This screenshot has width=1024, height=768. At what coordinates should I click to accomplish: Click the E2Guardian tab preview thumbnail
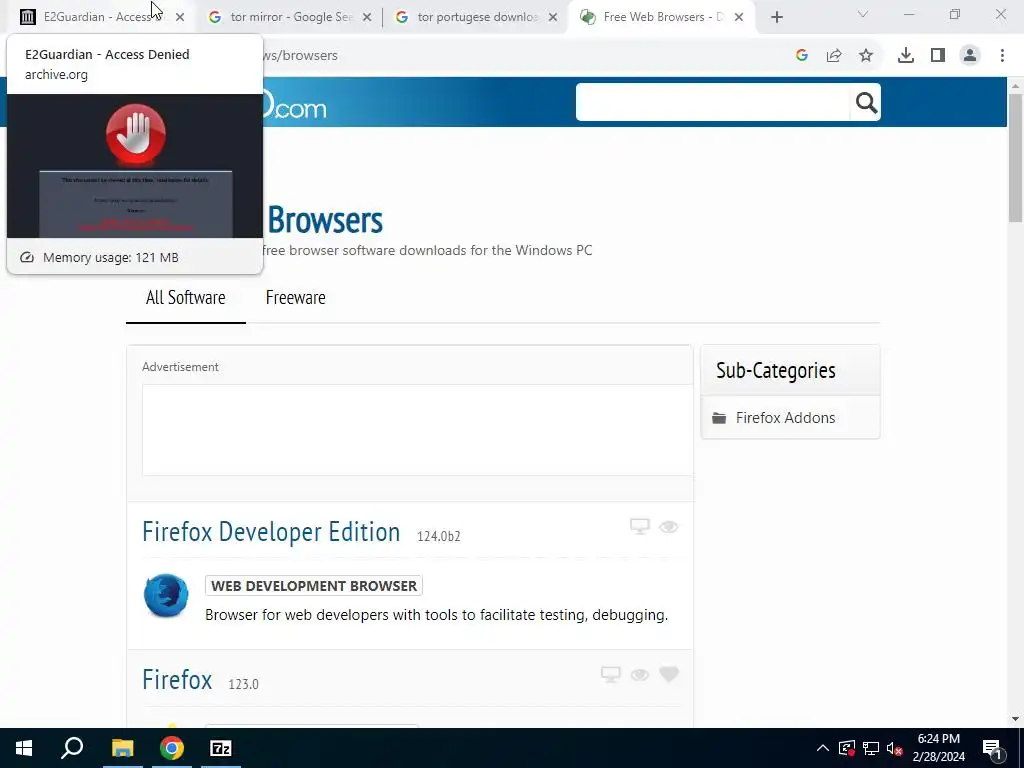click(135, 166)
